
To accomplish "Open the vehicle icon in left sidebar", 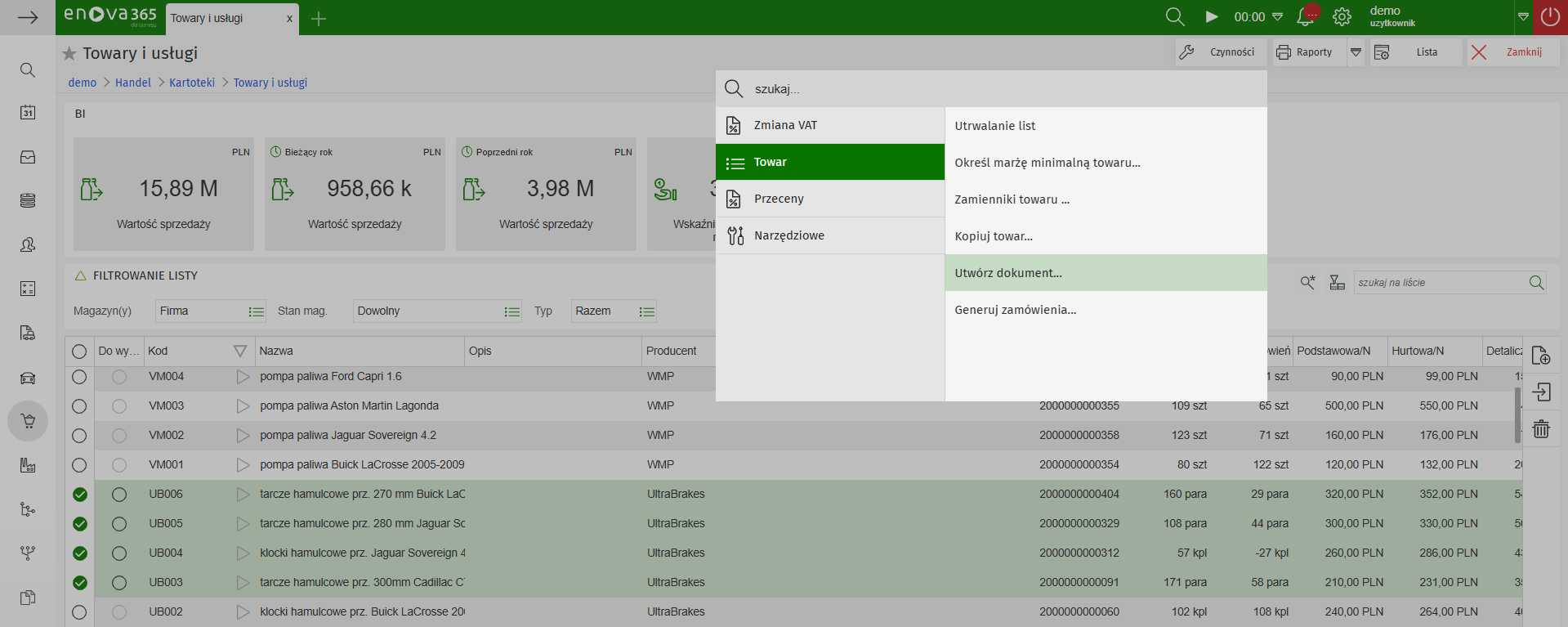I will (x=28, y=378).
